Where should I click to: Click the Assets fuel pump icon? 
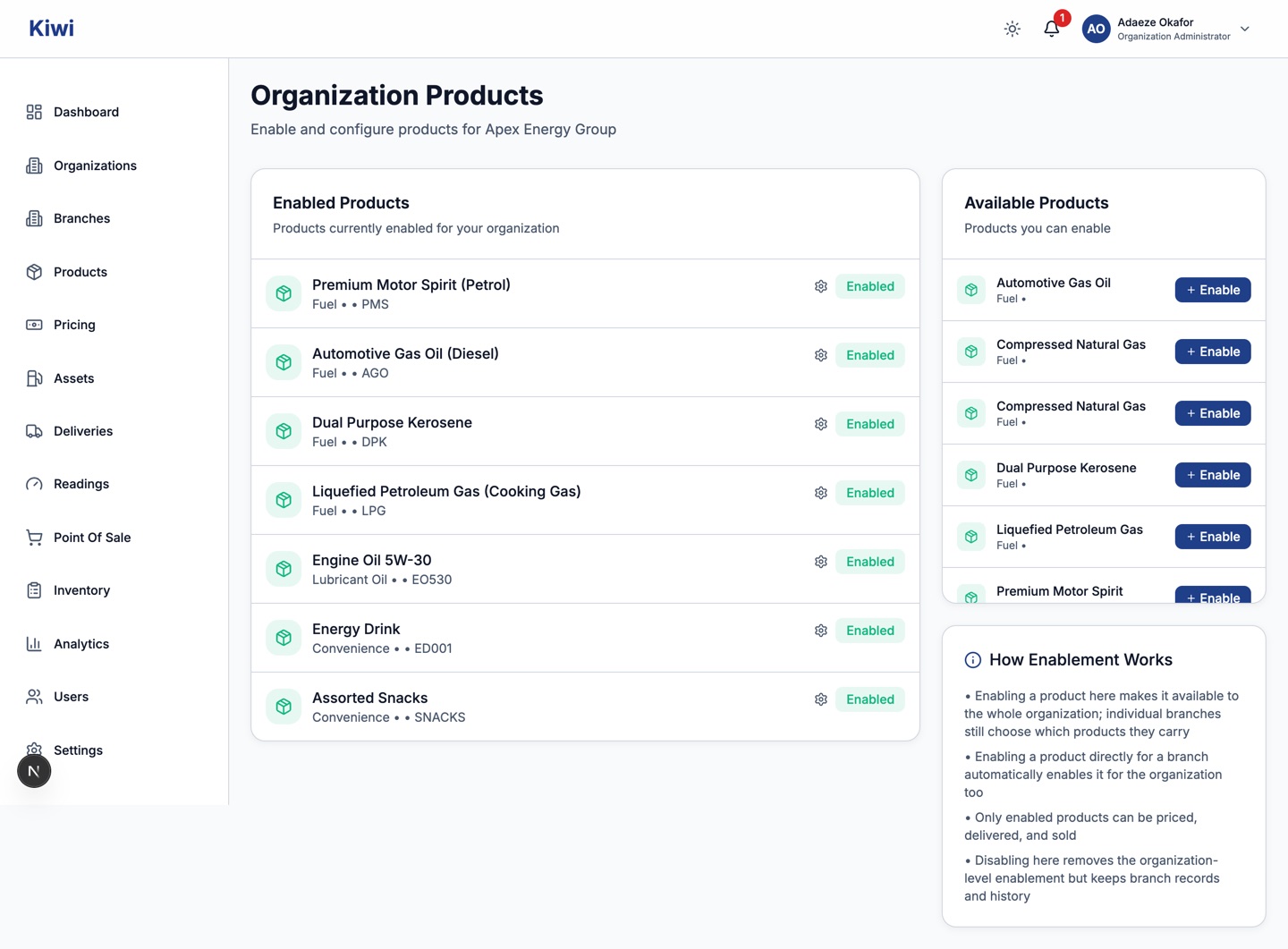point(34,378)
